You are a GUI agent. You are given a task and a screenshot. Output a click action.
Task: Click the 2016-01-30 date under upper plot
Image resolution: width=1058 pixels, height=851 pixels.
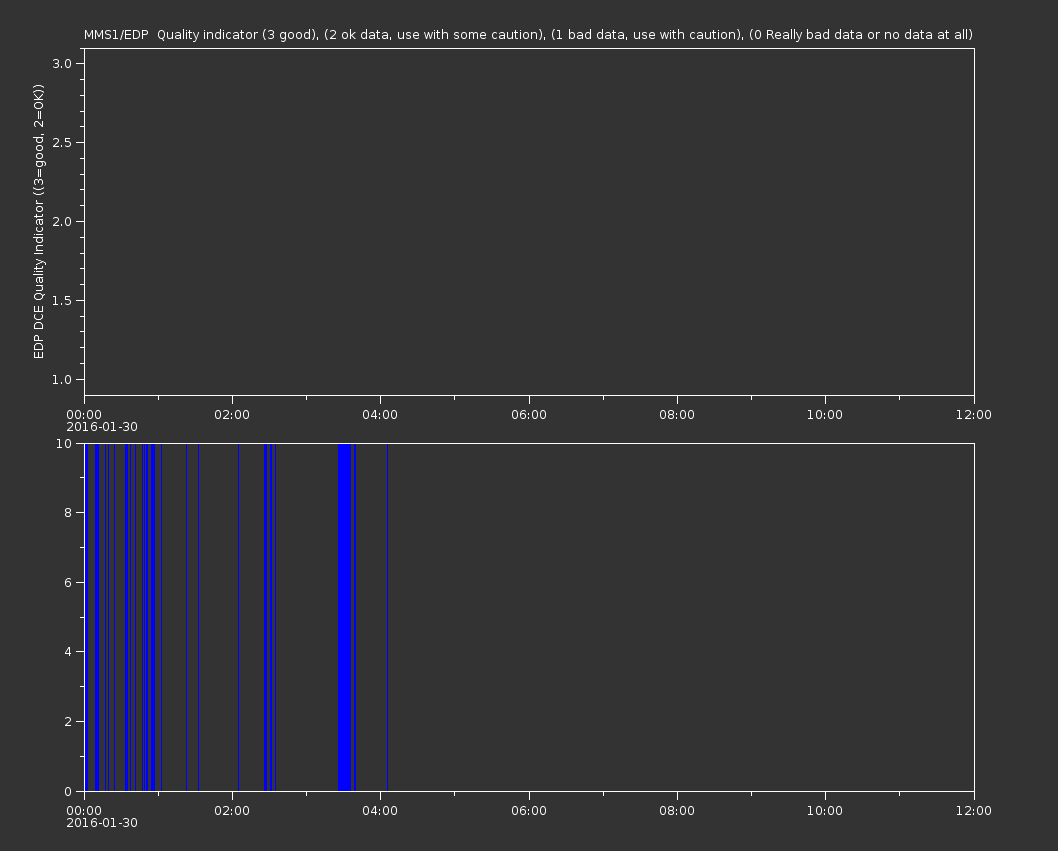coord(102,427)
